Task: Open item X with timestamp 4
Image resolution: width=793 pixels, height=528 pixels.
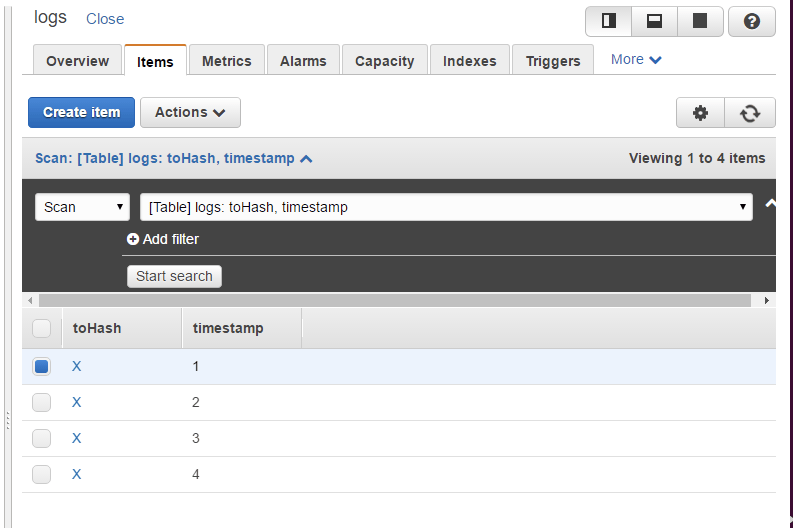Action: pyautogui.click(x=76, y=474)
